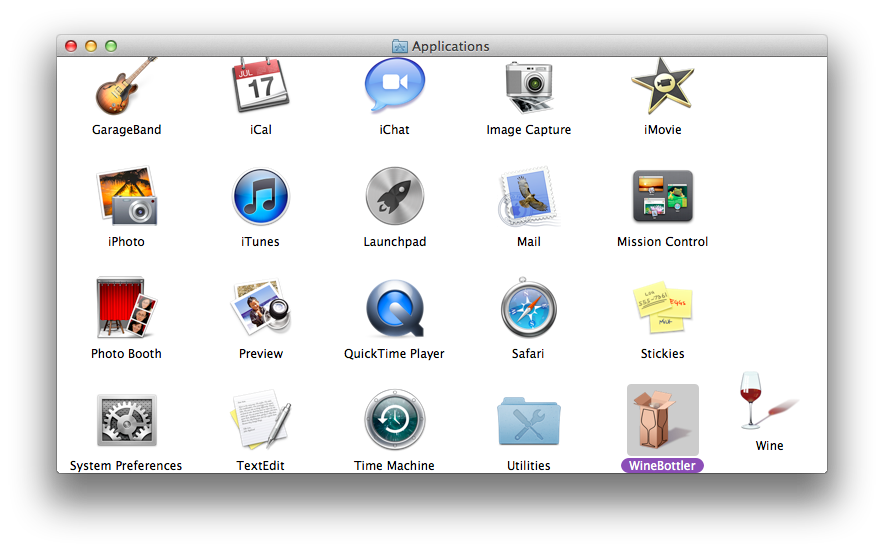Click the 'Utilities' name label
884x552 pixels.
[x=528, y=465]
